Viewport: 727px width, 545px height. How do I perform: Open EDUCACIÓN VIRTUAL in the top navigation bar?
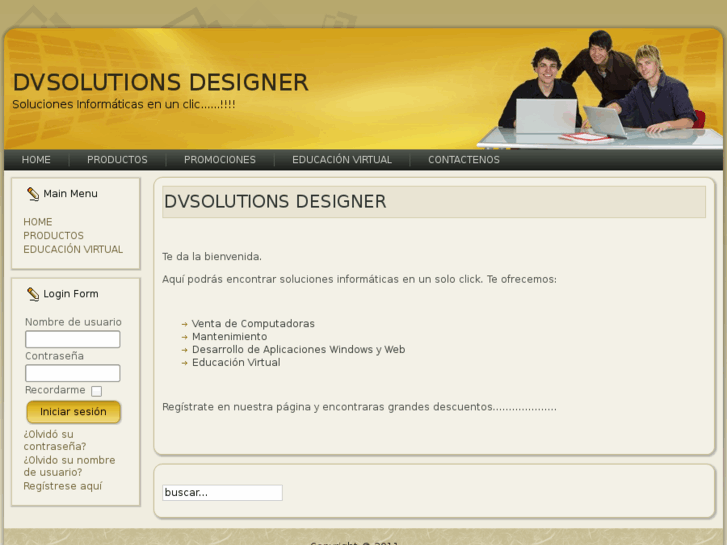click(x=342, y=160)
